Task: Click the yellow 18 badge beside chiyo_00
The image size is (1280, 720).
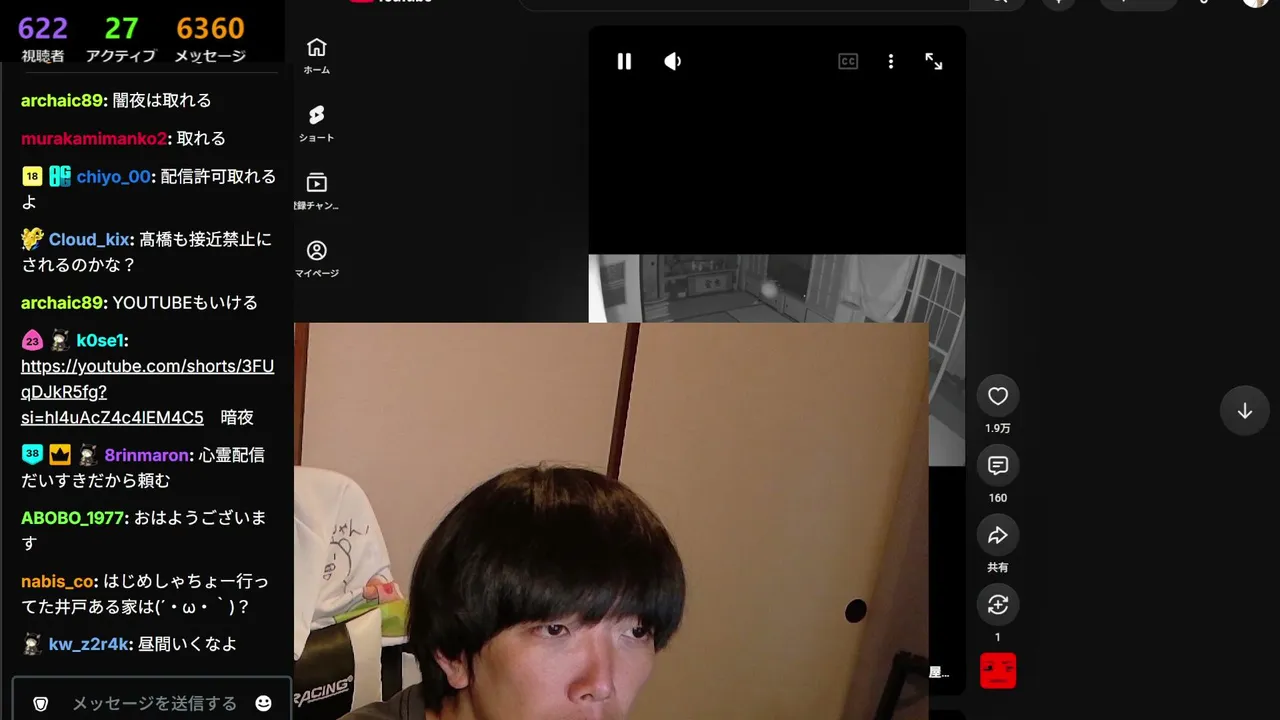Action: click(32, 177)
